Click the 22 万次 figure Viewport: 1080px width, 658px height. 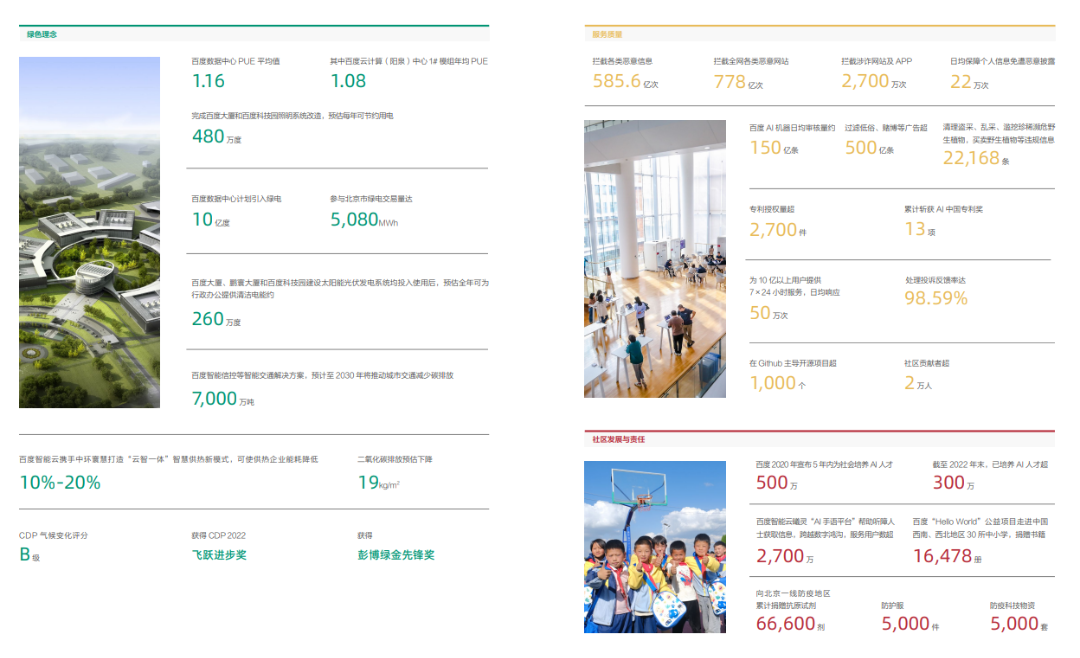click(x=969, y=82)
